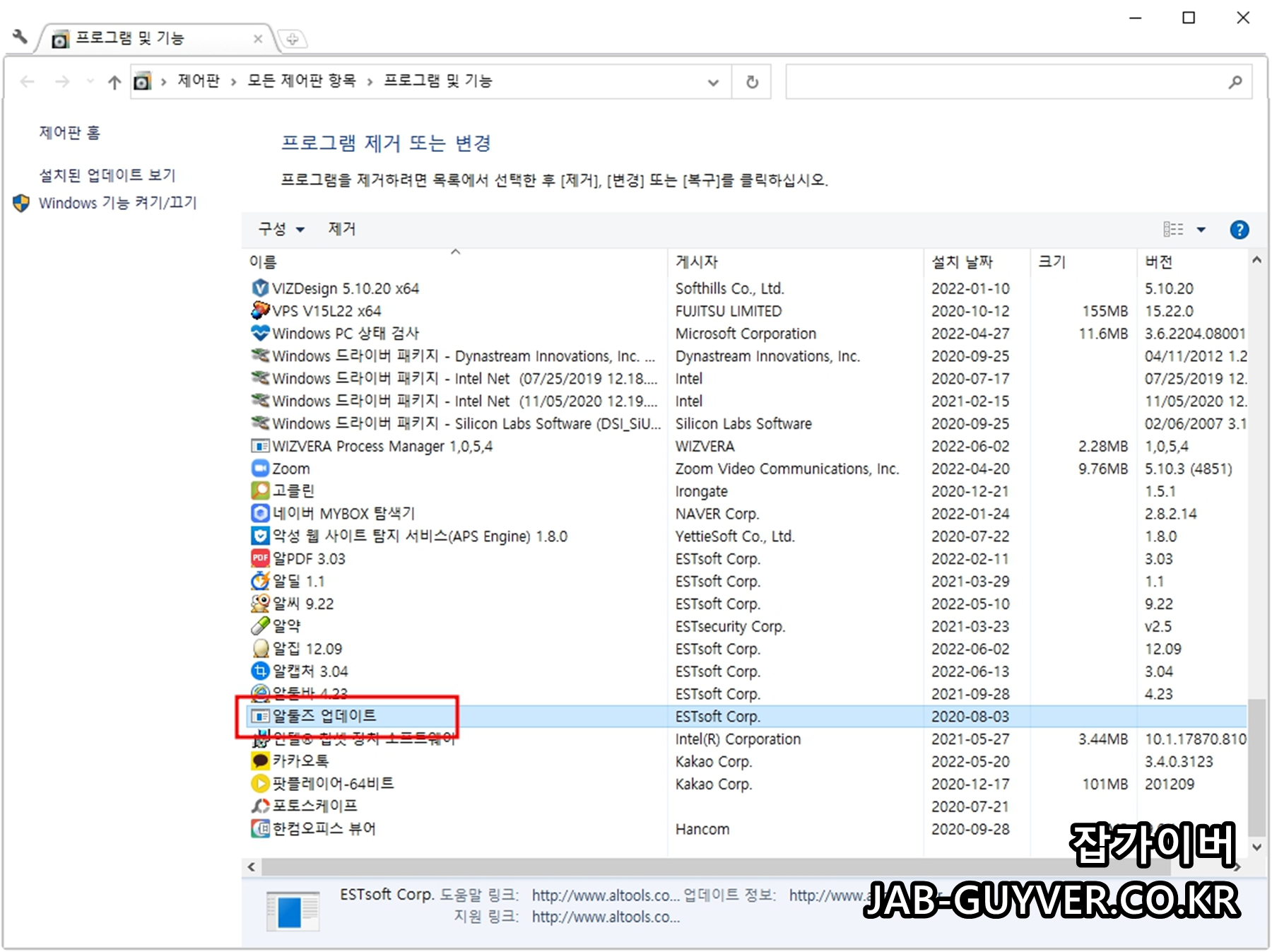Click the 알딜 1.1 icon
Screen dimensions: 1272x952
[x=260, y=581]
